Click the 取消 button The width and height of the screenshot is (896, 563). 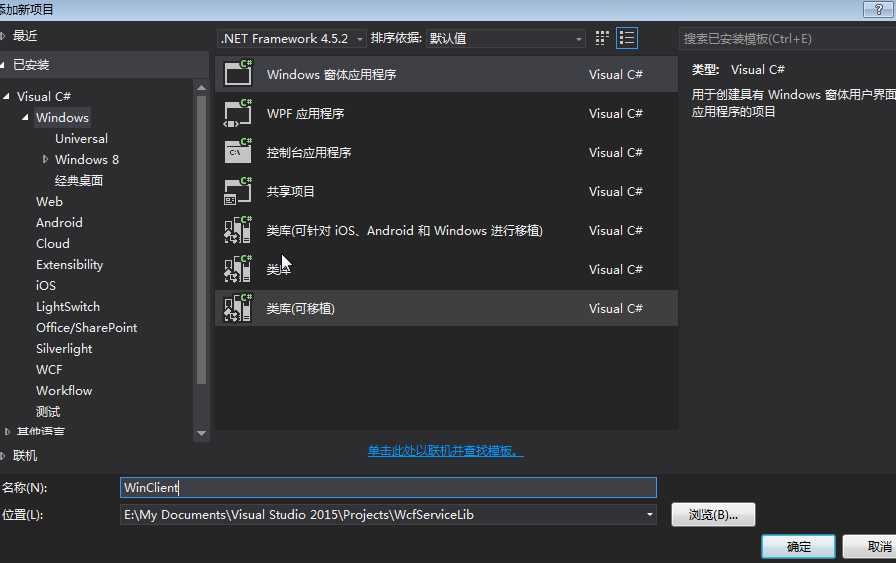pos(871,546)
